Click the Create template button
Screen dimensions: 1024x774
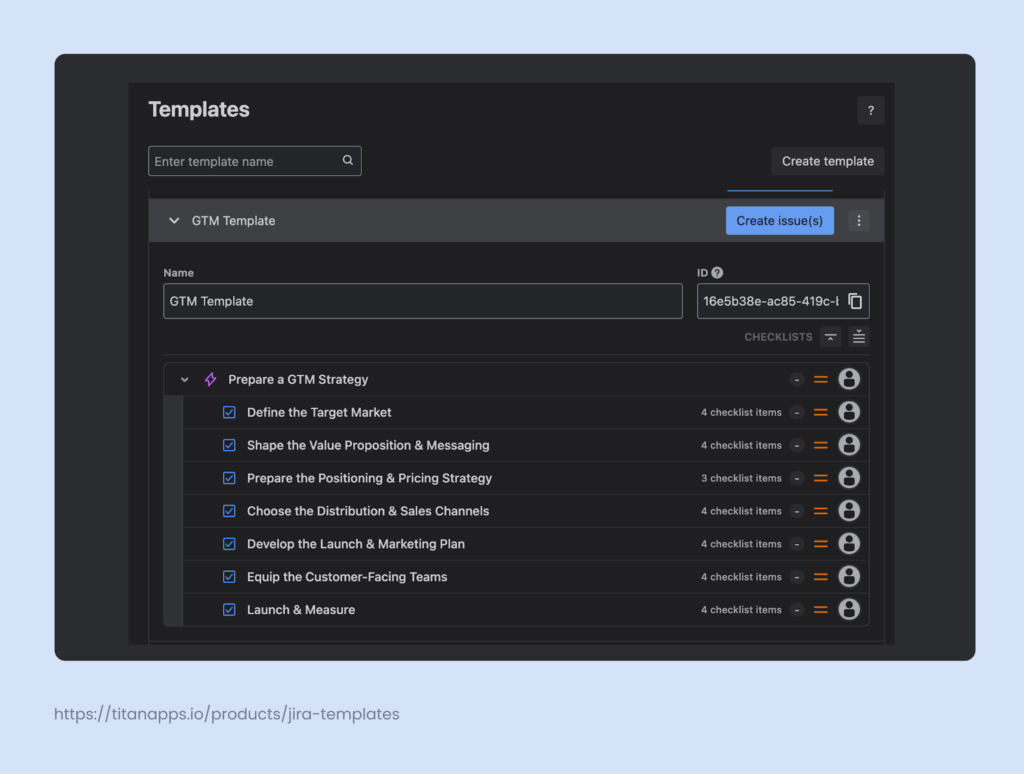tap(827, 160)
